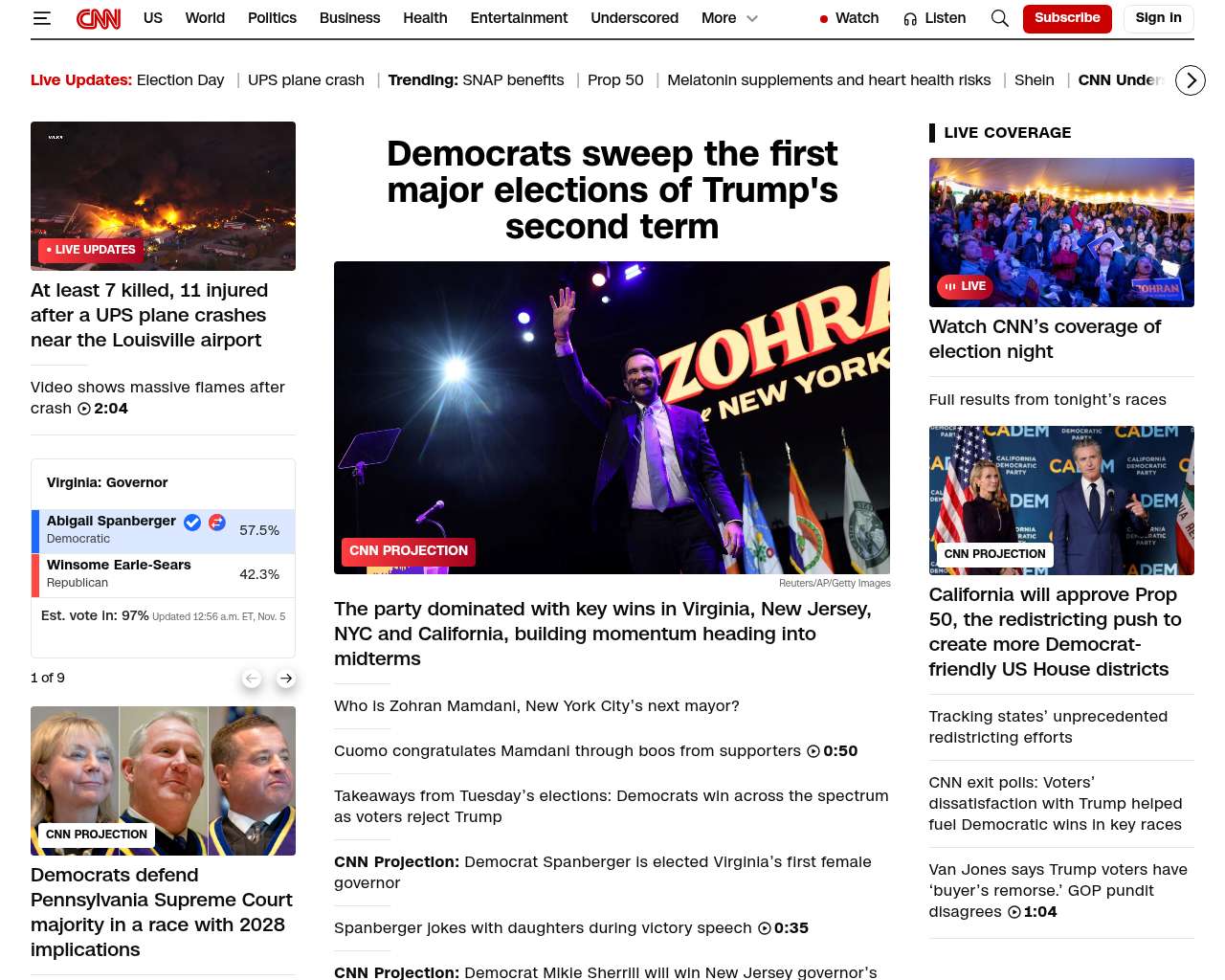Open the UPS plane crash thumbnail
This screenshot has height=980, width=1225.
[163, 196]
